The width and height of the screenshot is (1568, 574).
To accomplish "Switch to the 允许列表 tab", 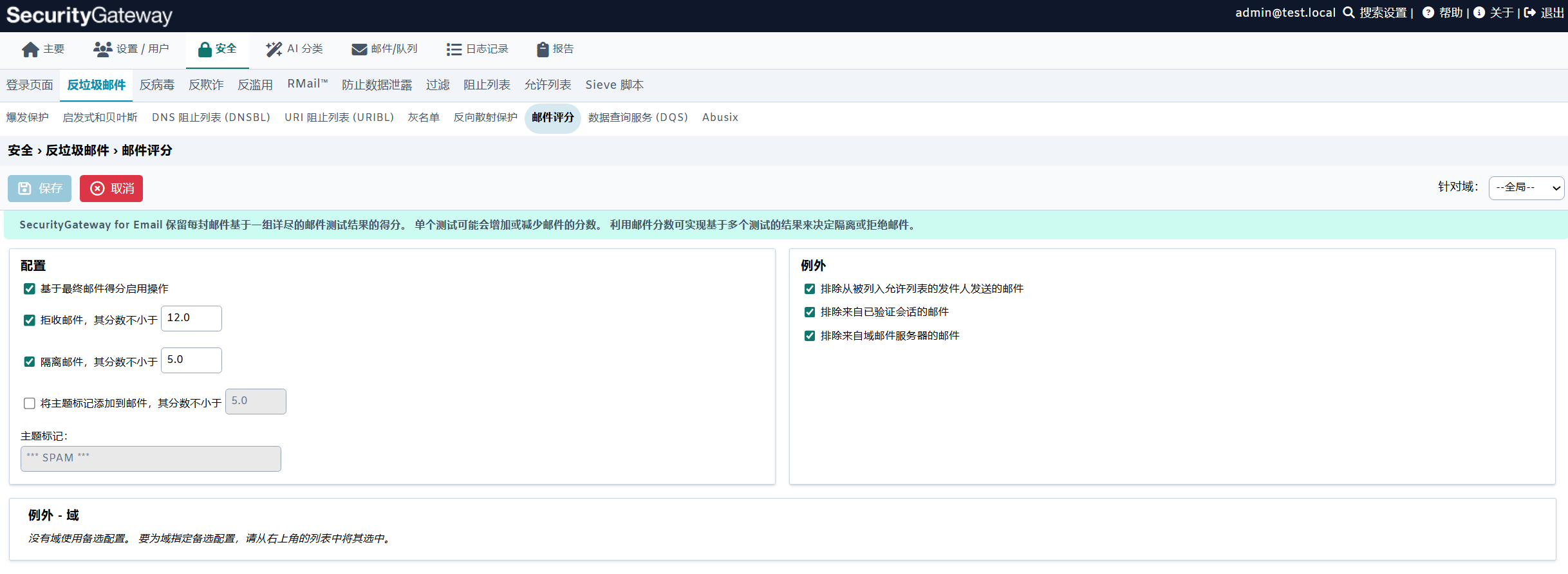I will [x=548, y=85].
